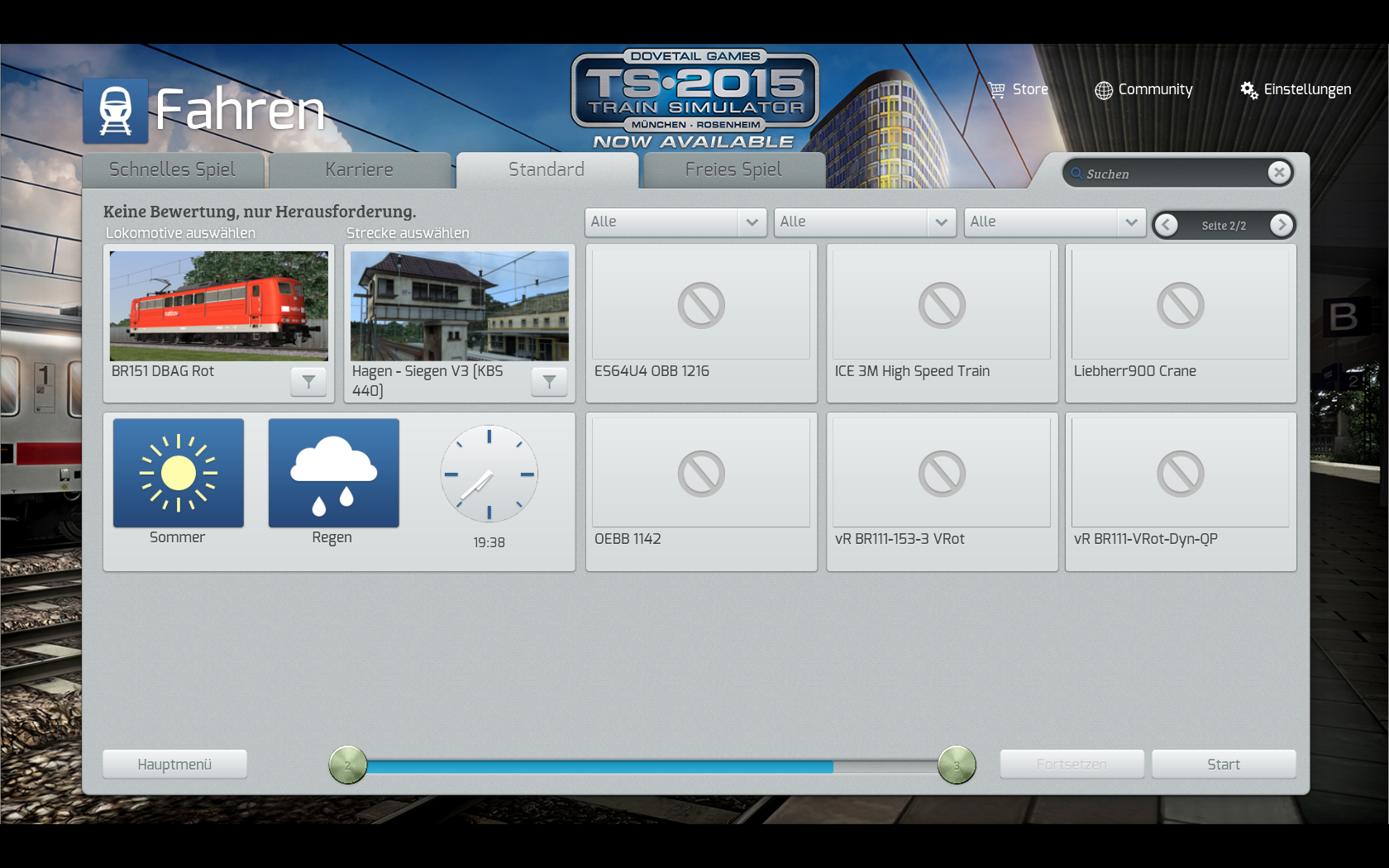Open the Community link
The height and width of the screenshot is (868, 1389).
click(1155, 89)
